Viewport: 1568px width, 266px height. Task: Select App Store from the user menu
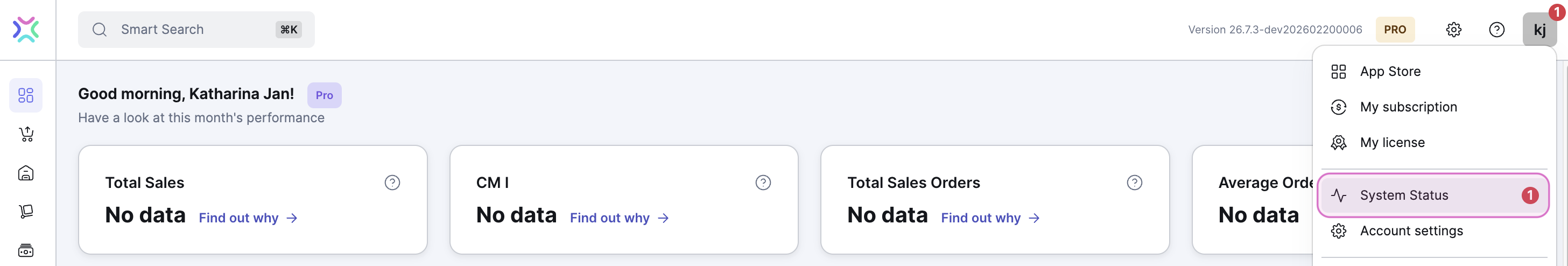point(1434,72)
